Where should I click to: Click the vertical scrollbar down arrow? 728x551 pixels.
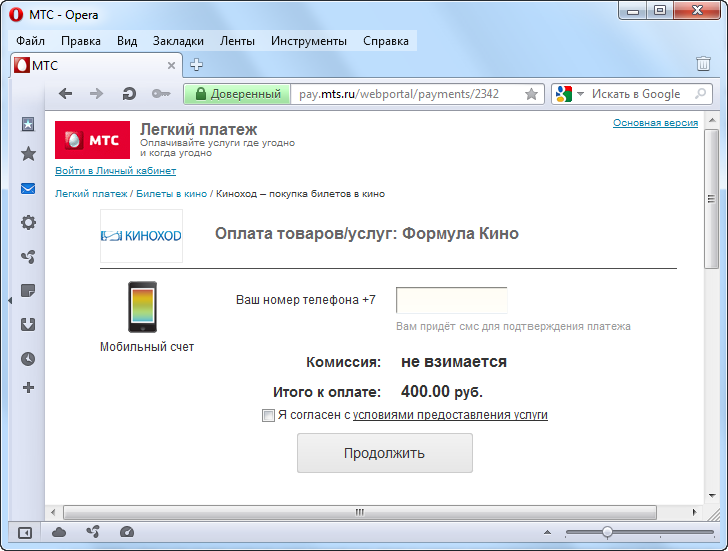[712, 496]
